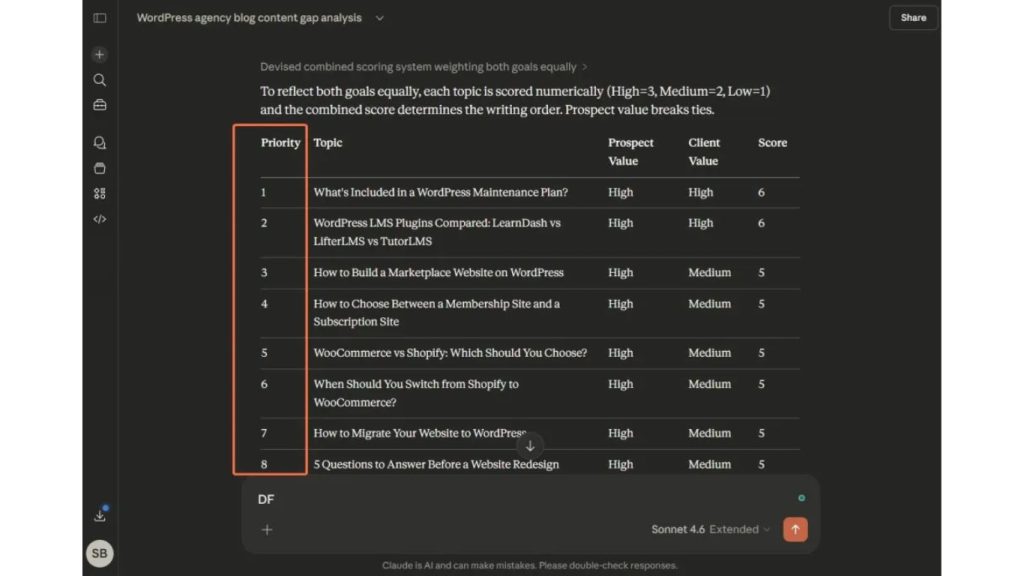
Task: Open the artifacts box icon in sidebar
Action: click(99, 168)
